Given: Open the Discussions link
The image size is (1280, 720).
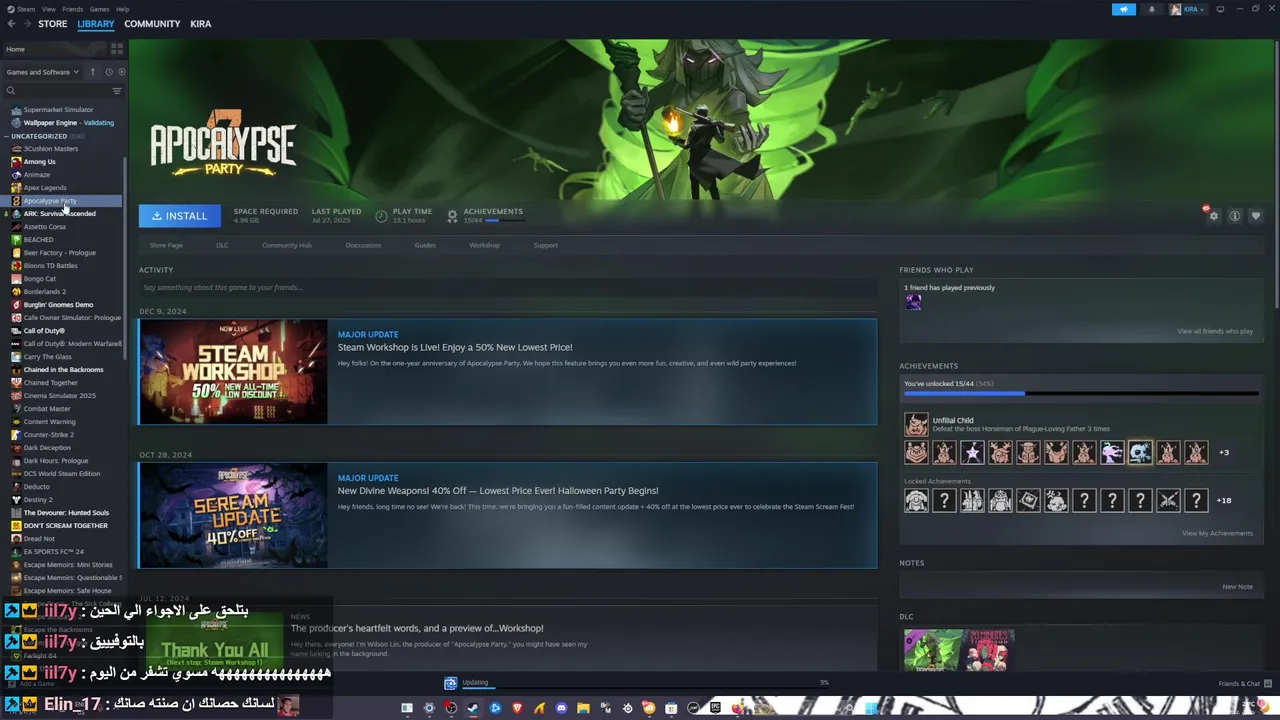Looking at the screenshot, I should 363,245.
